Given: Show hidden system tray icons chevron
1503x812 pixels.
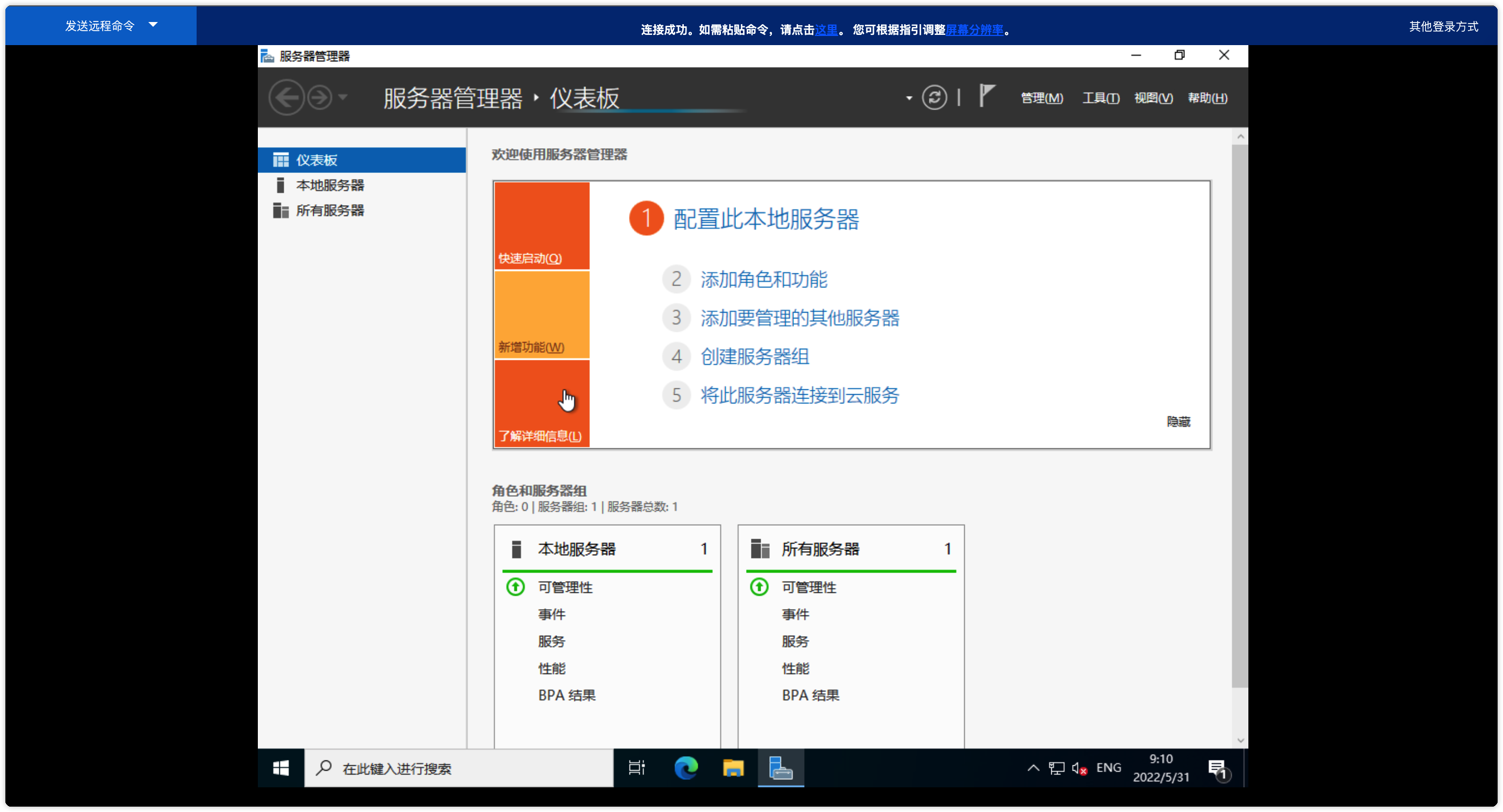Looking at the screenshot, I should click(x=1033, y=767).
